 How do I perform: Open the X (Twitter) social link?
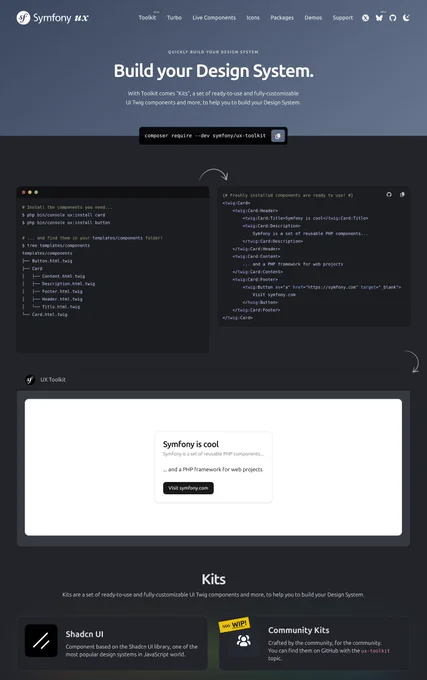365,18
